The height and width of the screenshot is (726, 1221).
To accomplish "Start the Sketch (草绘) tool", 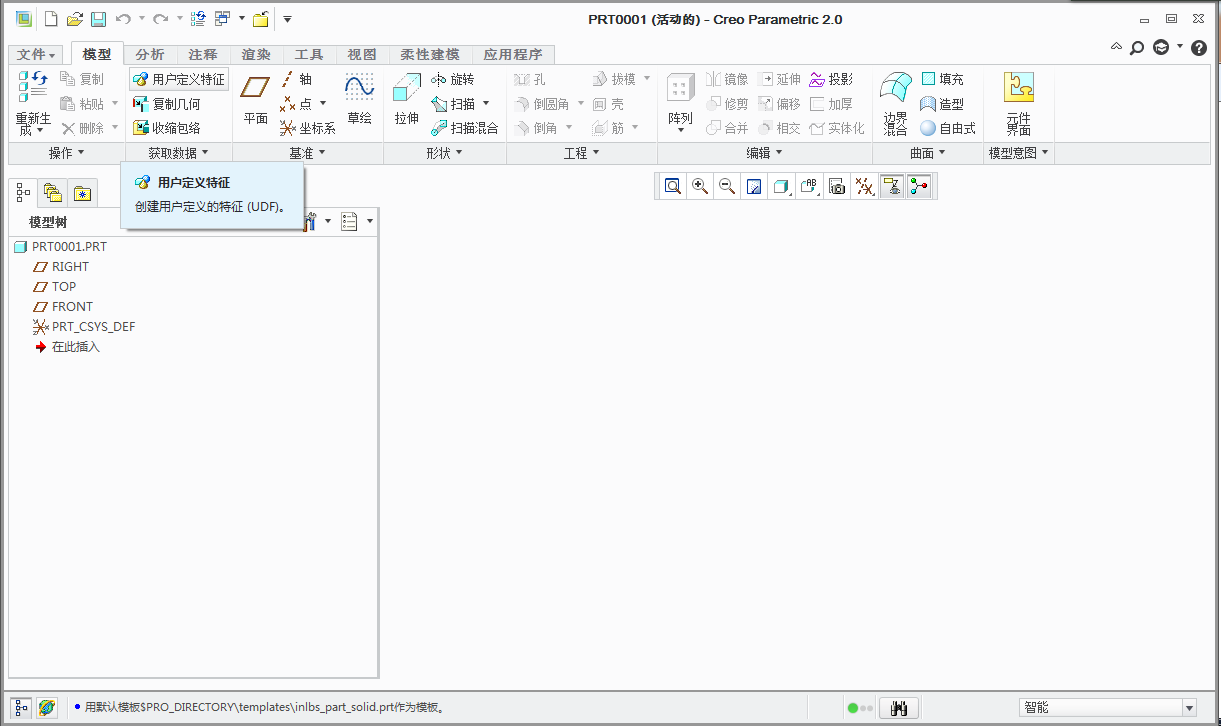I will pos(359,100).
